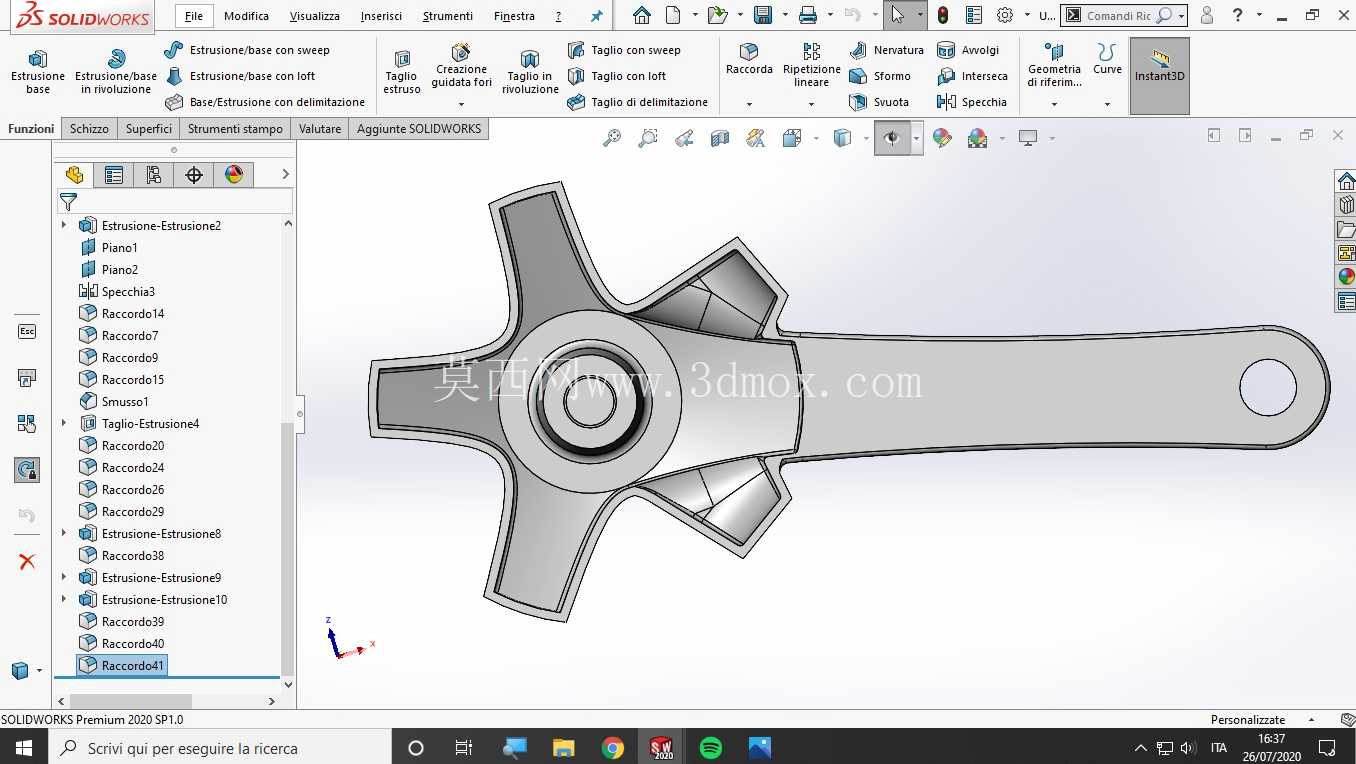Open Spotify from Windows taskbar

711,747
